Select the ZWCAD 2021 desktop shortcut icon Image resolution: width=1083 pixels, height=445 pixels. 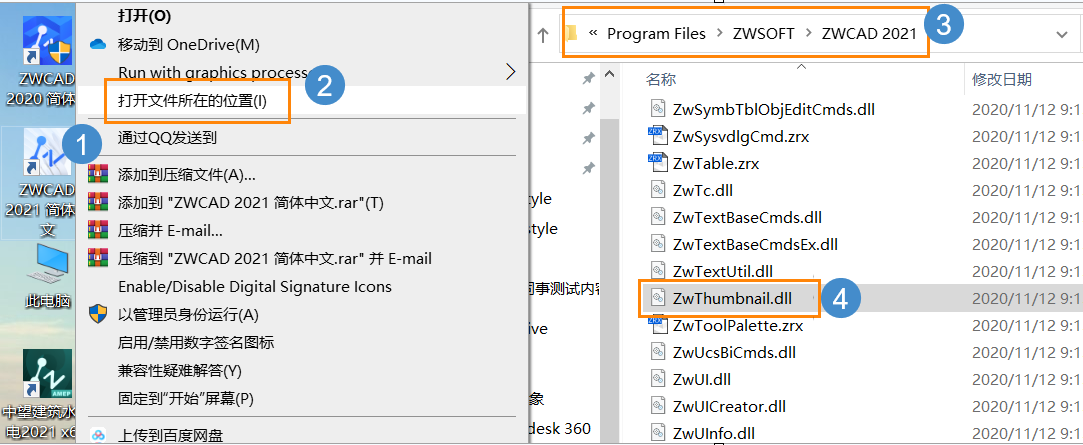pyautogui.click(x=48, y=152)
